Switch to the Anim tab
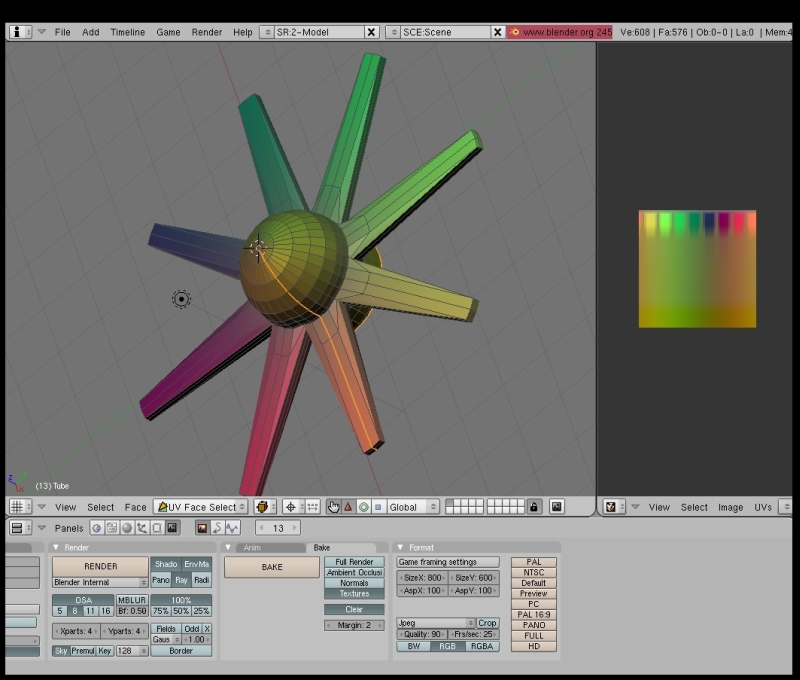The image size is (800, 680). click(252, 548)
